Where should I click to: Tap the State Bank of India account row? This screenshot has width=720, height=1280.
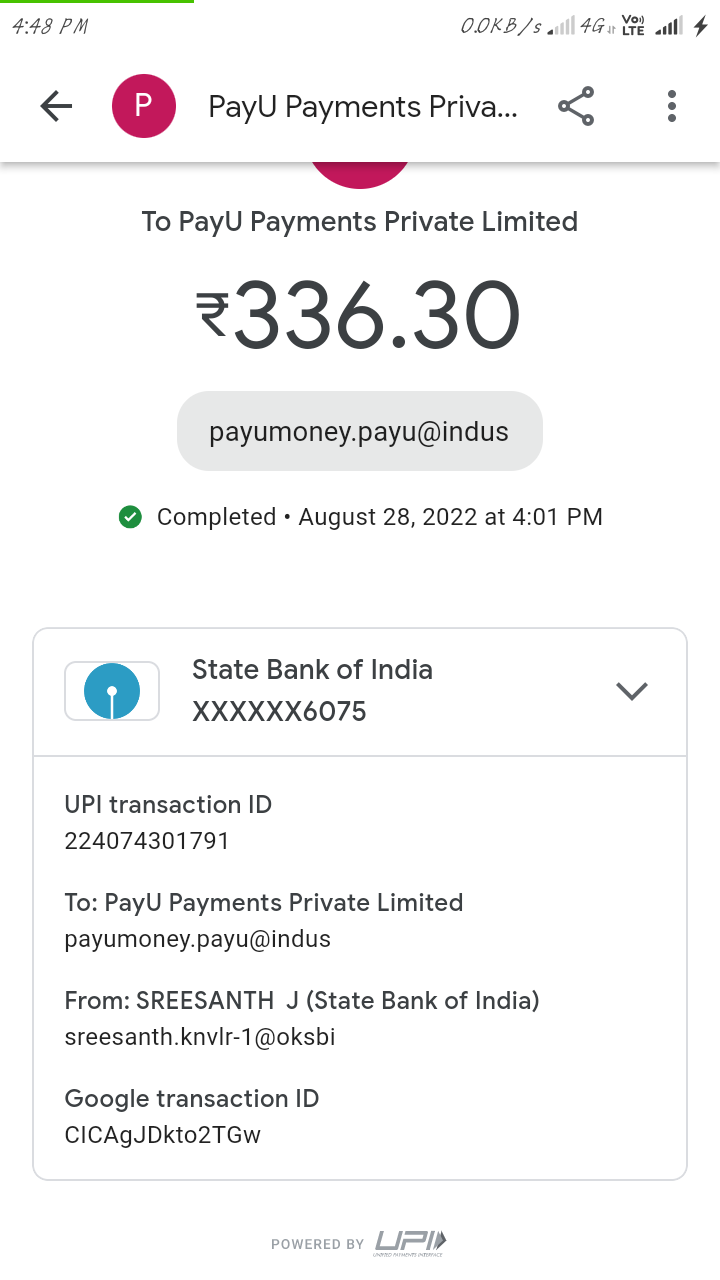tap(360, 691)
